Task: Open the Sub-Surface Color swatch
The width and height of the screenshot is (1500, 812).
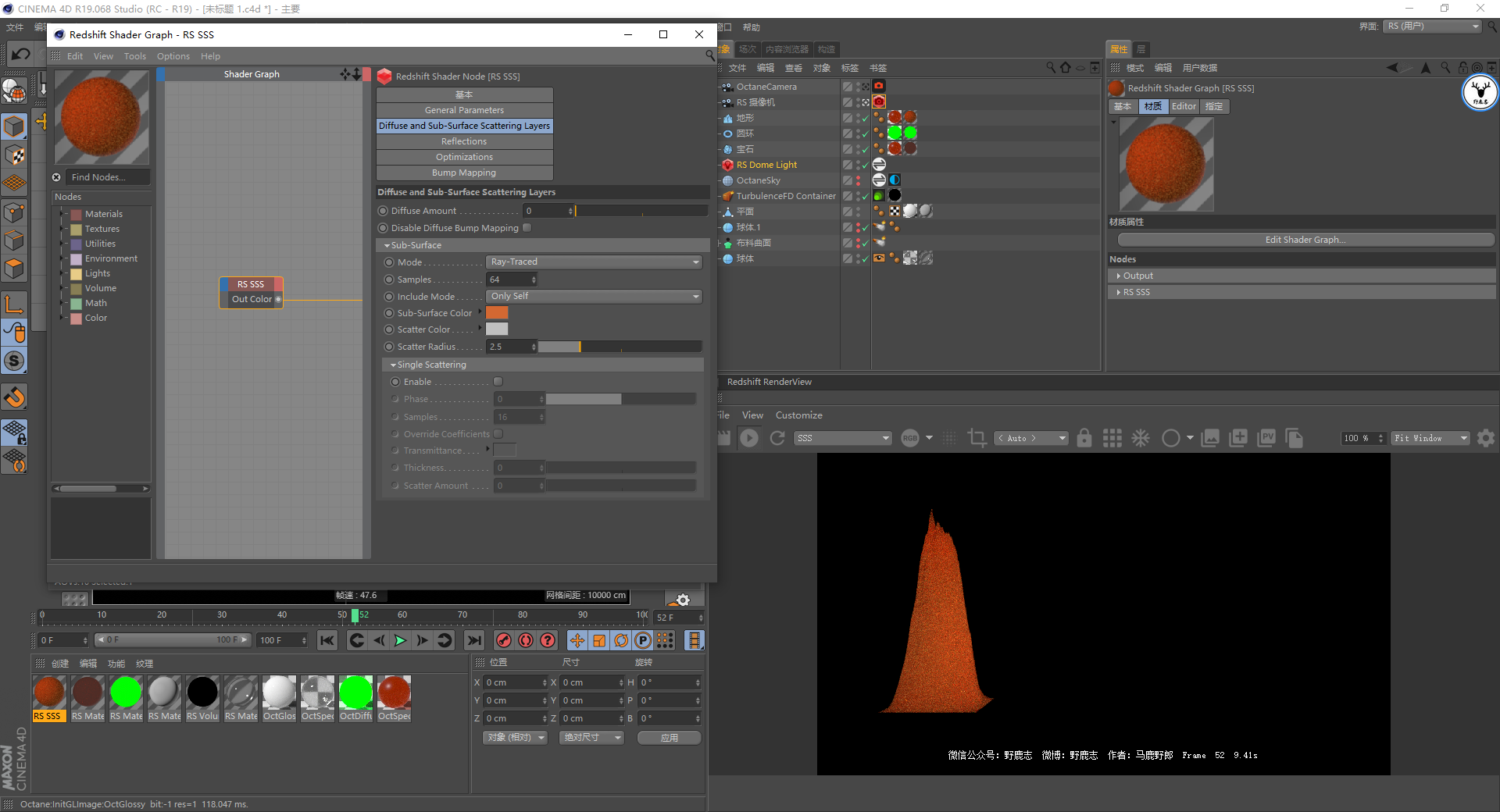Action: (x=497, y=313)
